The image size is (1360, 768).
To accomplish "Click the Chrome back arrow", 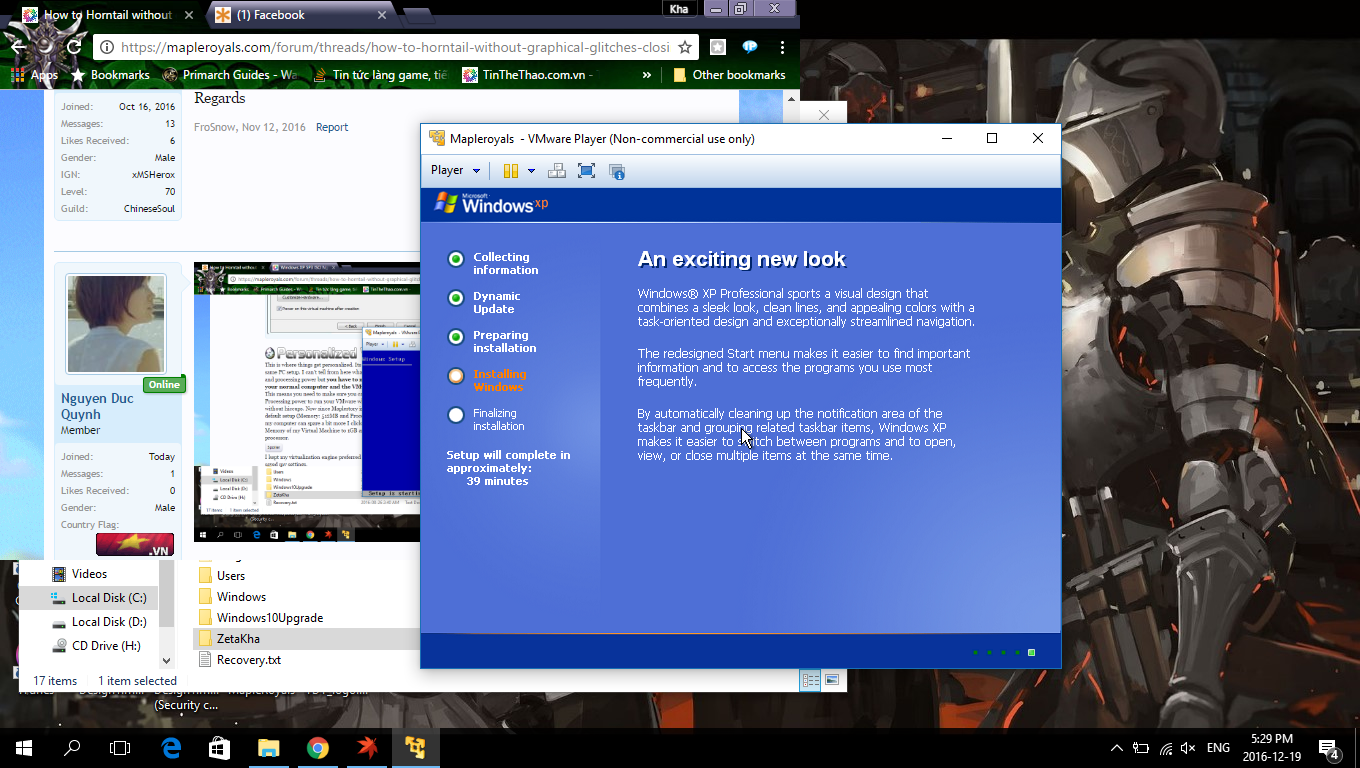I will pos(19,46).
